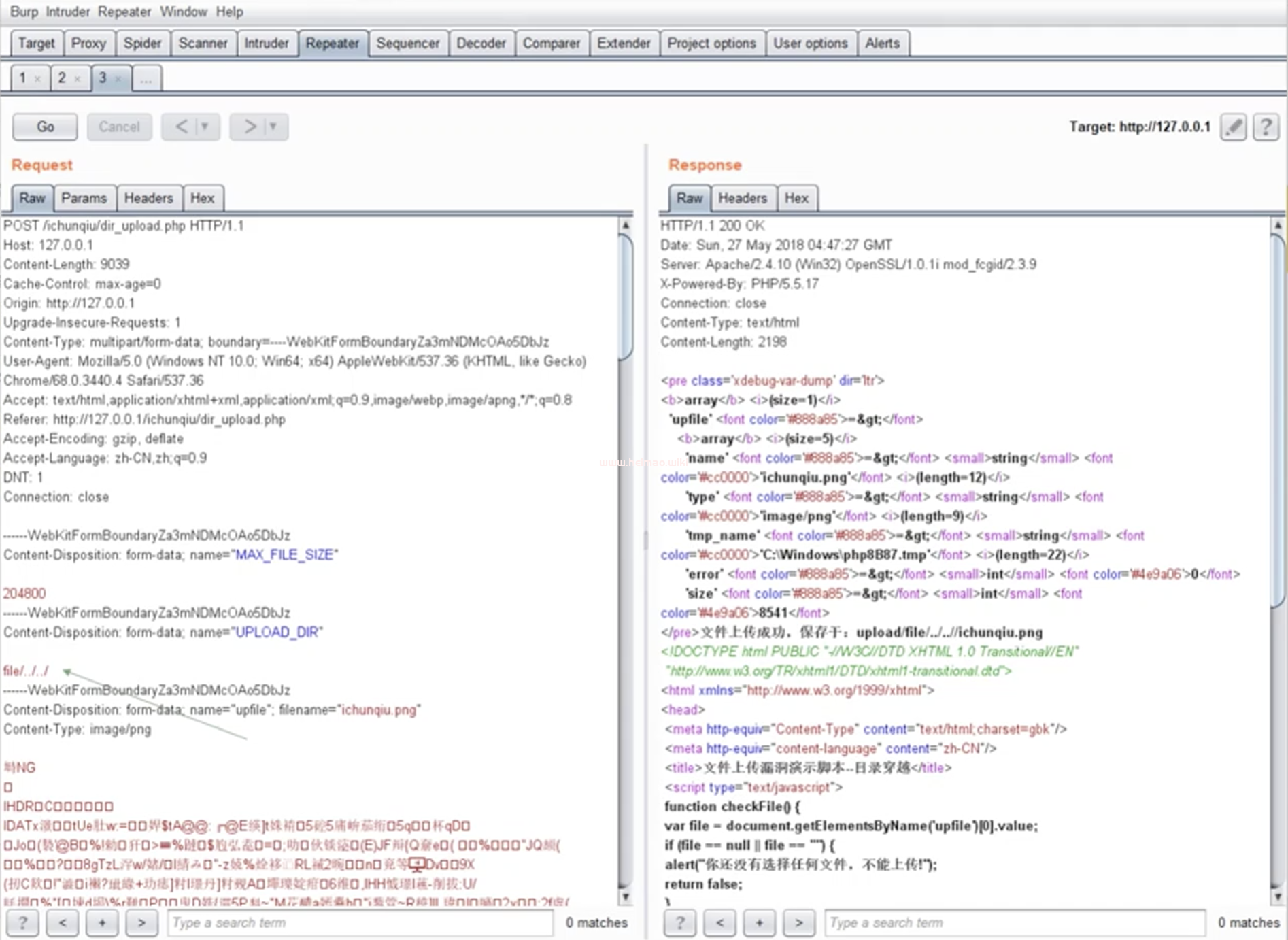Add new Repeater tab with ellipsis
The image size is (1288, 940).
(x=146, y=79)
